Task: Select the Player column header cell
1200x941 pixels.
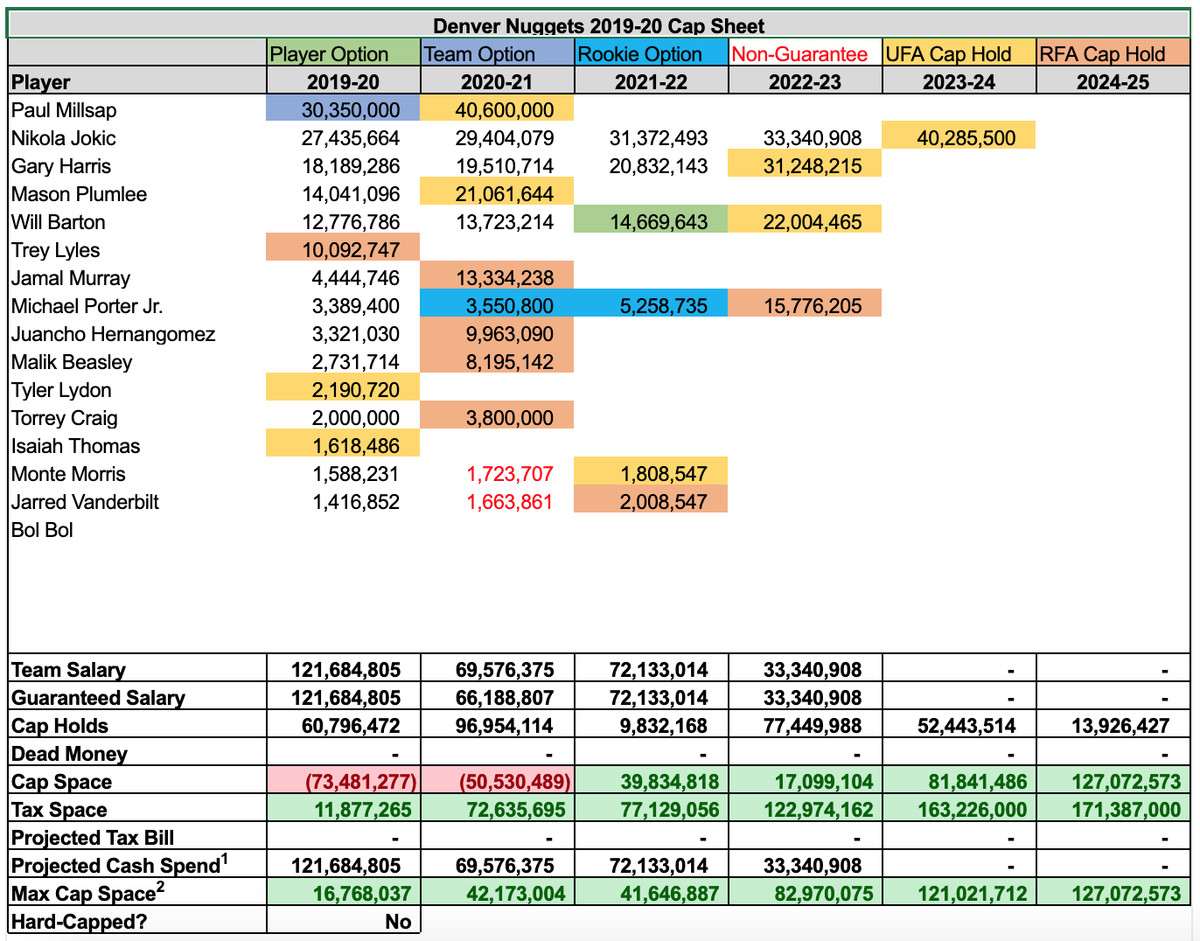Action: (x=138, y=82)
